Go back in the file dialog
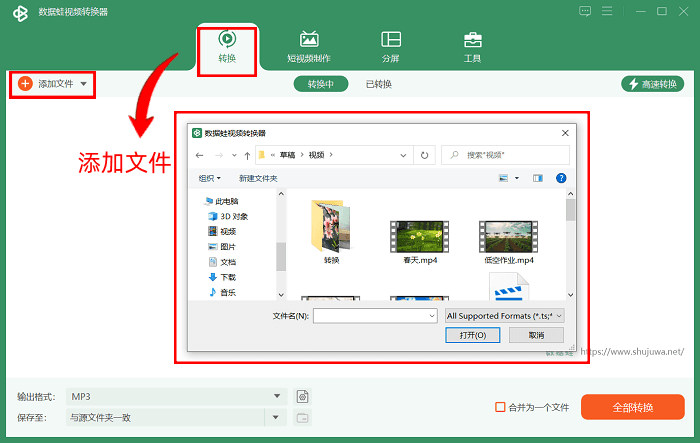The width and height of the screenshot is (700, 443). click(x=200, y=155)
